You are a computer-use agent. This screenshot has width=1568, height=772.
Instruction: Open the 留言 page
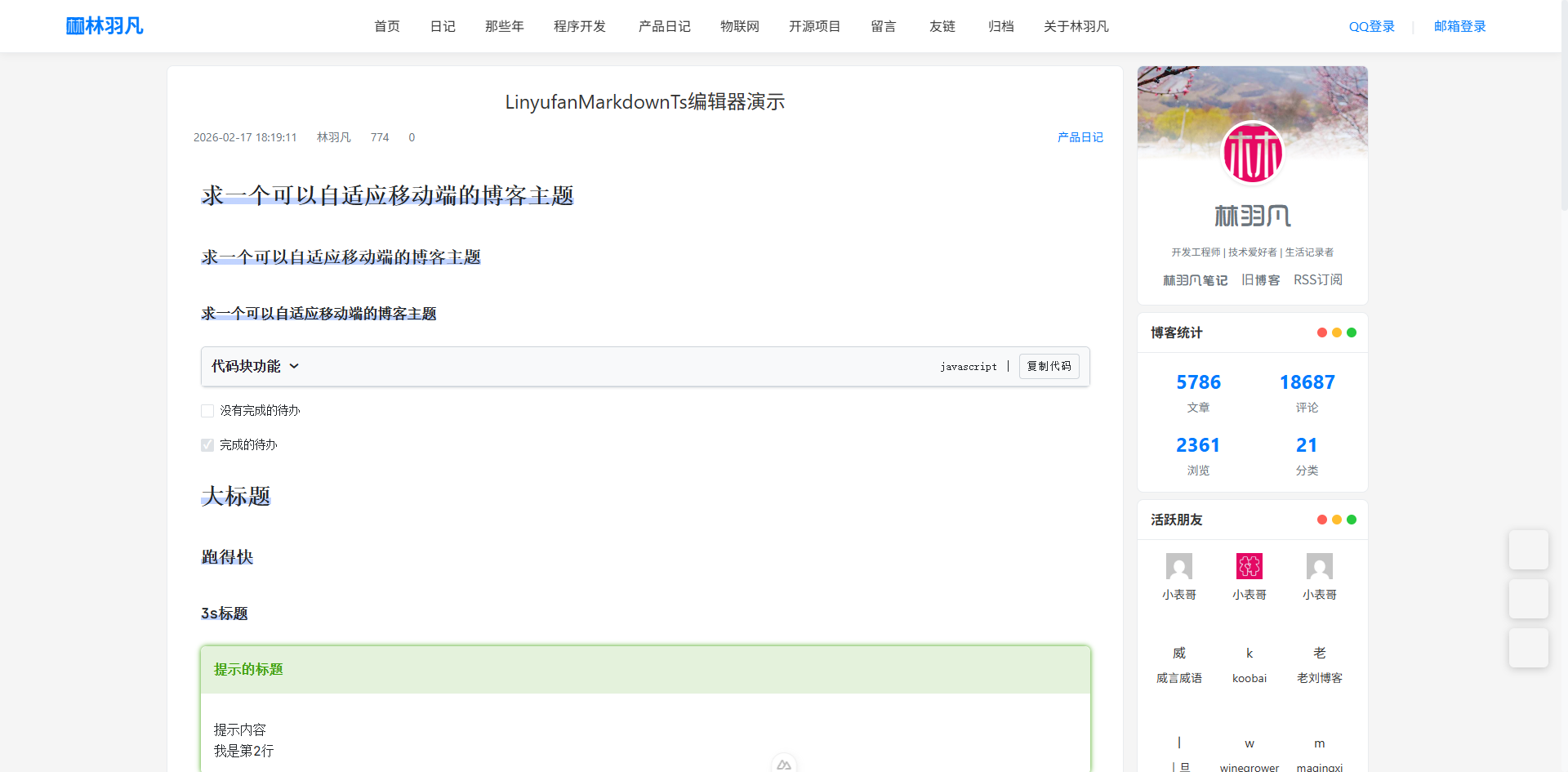884,26
